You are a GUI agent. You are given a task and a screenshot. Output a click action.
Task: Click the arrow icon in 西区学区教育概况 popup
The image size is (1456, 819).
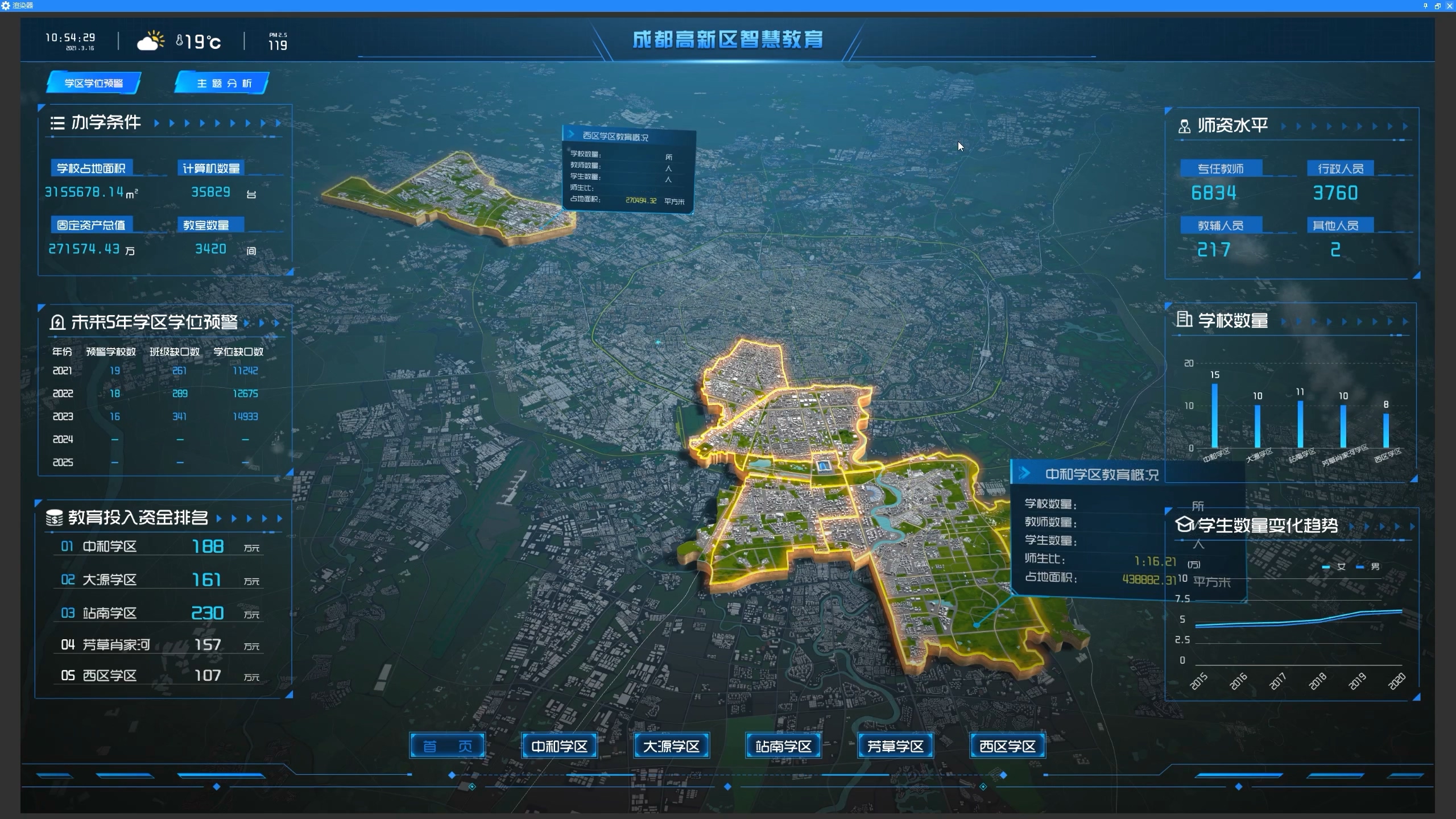[x=571, y=134]
